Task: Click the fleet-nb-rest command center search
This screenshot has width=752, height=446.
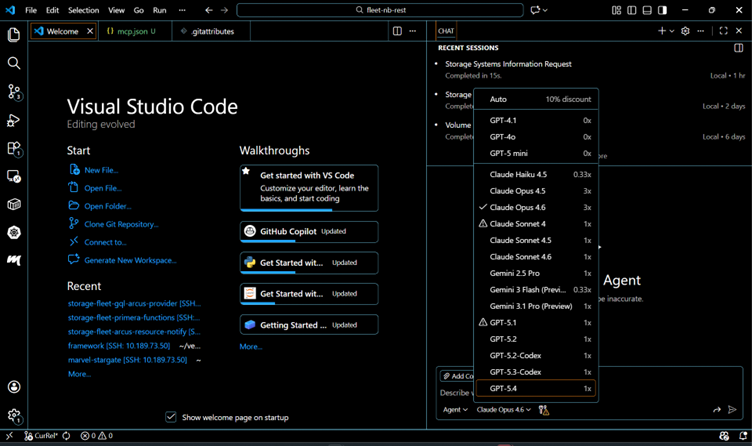Action: point(380,10)
